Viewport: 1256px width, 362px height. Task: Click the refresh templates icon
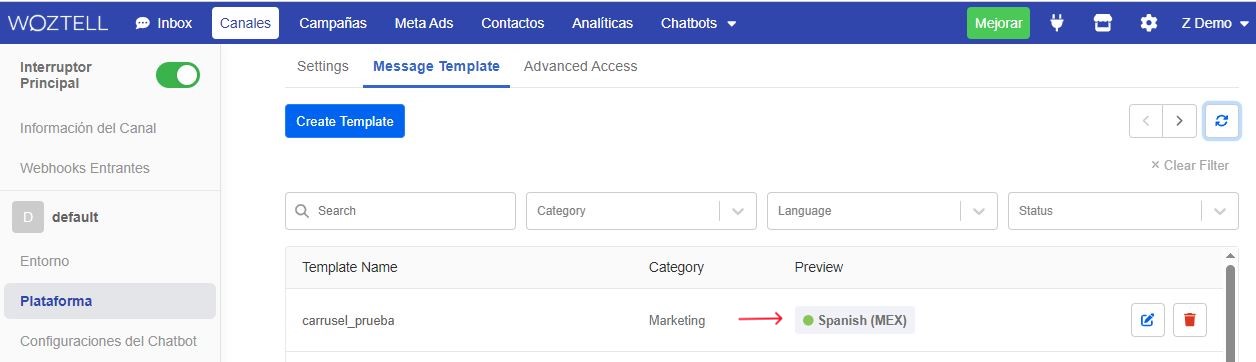1221,121
